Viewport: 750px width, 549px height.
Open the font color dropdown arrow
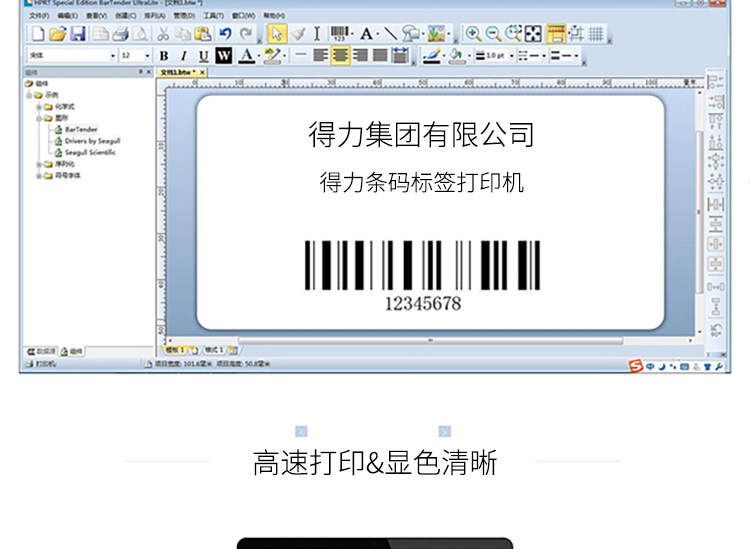(x=259, y=56)
